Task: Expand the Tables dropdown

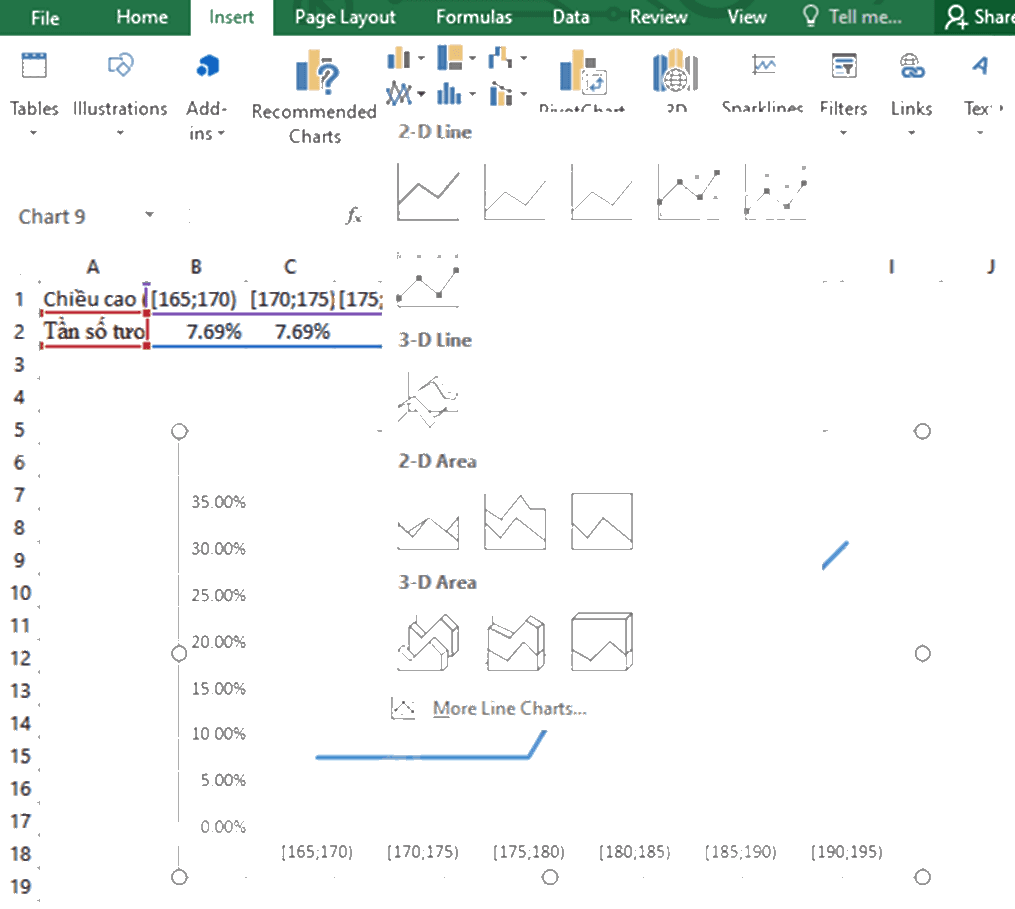Action: 34,133
